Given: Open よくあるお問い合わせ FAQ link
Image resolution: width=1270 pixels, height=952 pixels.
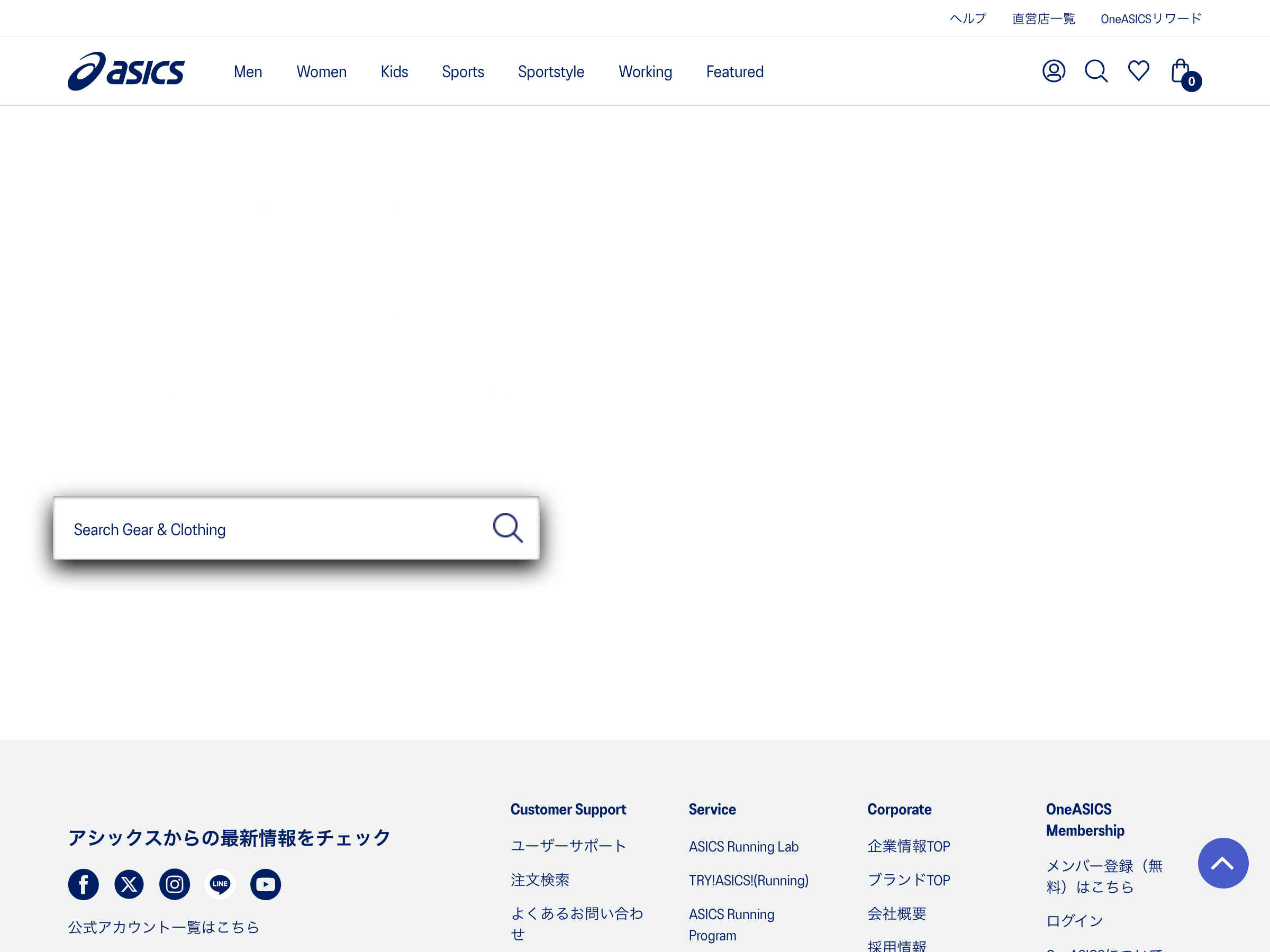Looking at the screenshot, I should [577, 924].
